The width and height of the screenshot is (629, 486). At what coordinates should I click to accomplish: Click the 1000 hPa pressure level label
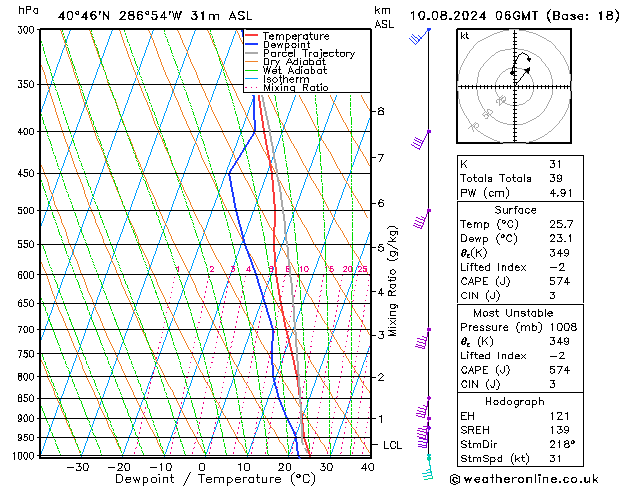[24, 456]
